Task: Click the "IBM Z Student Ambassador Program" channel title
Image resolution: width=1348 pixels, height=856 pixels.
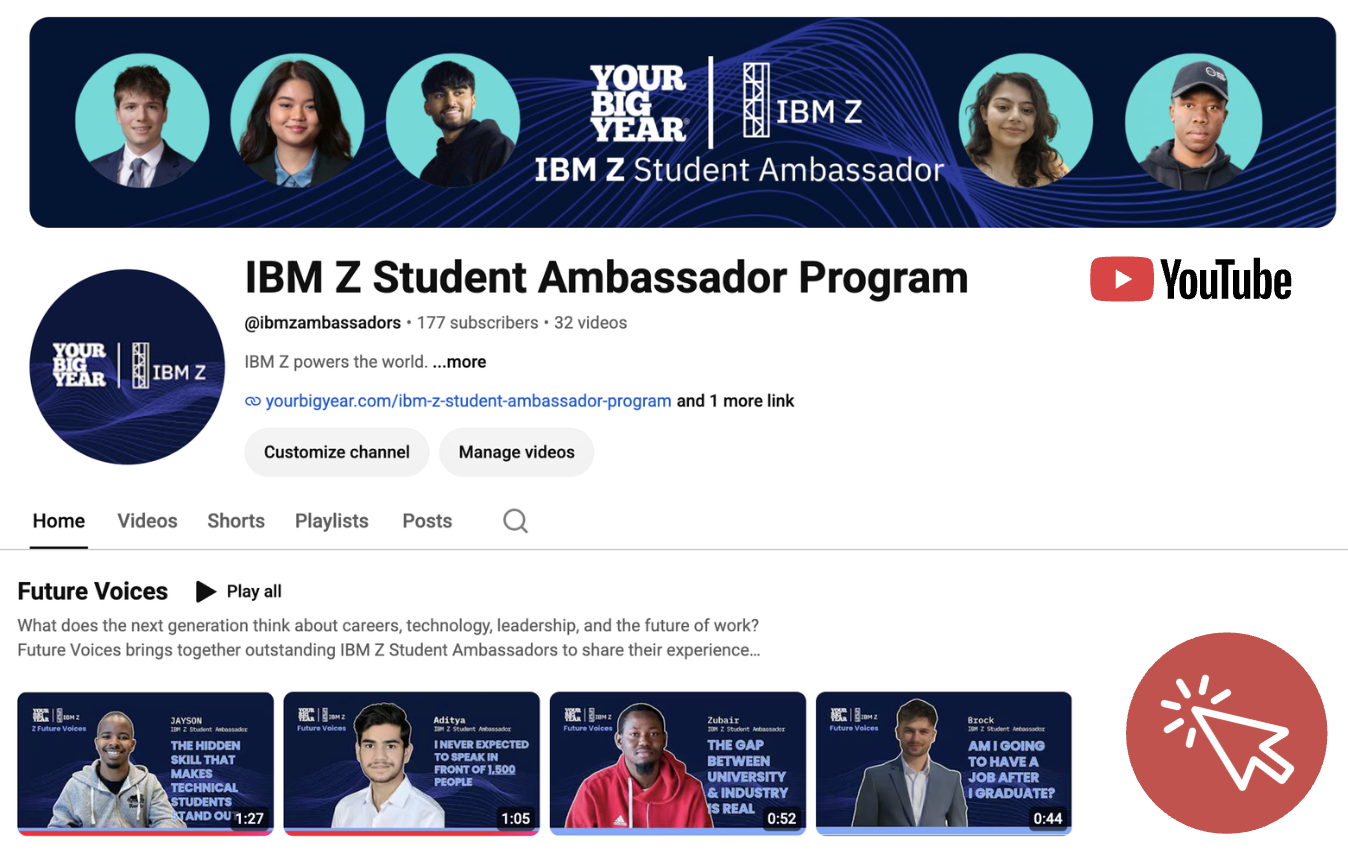Action: pos(606,278)
